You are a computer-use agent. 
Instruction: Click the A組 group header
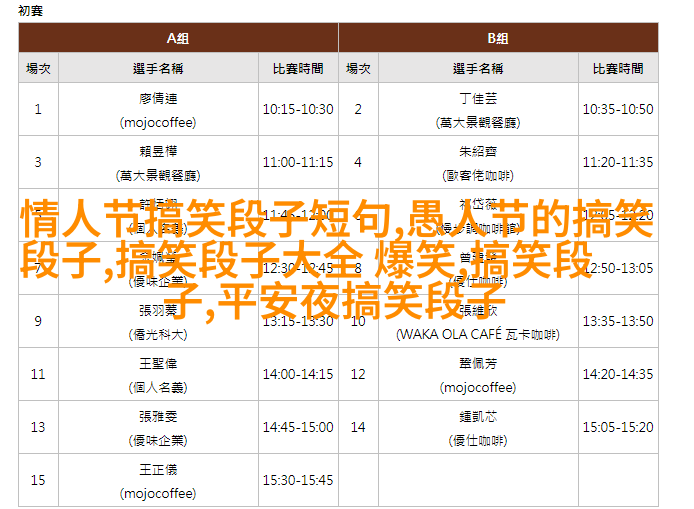(x=178, y=38)
